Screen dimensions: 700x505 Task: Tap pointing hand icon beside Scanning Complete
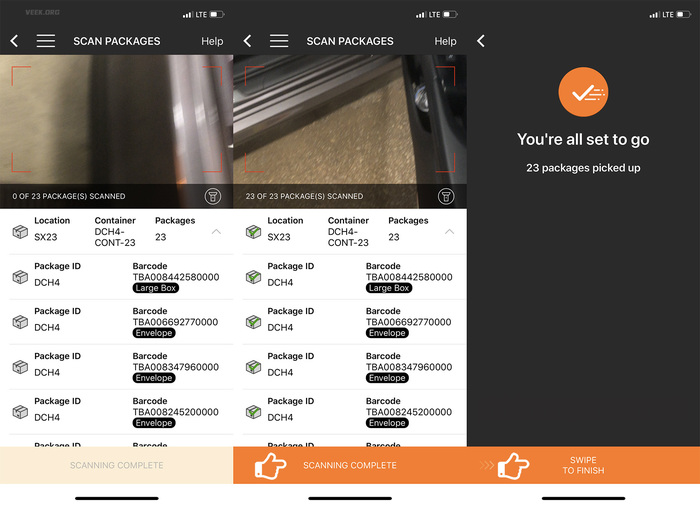271,465
